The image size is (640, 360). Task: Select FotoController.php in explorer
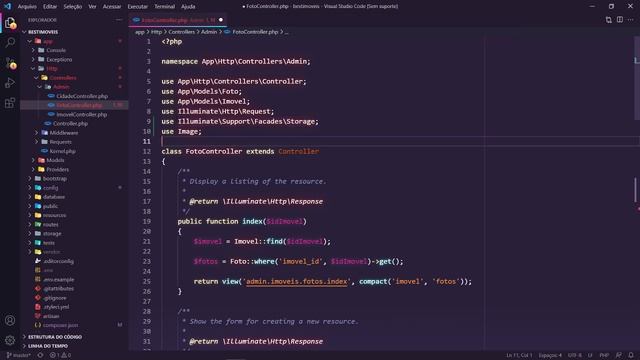[x=74, y=105]
